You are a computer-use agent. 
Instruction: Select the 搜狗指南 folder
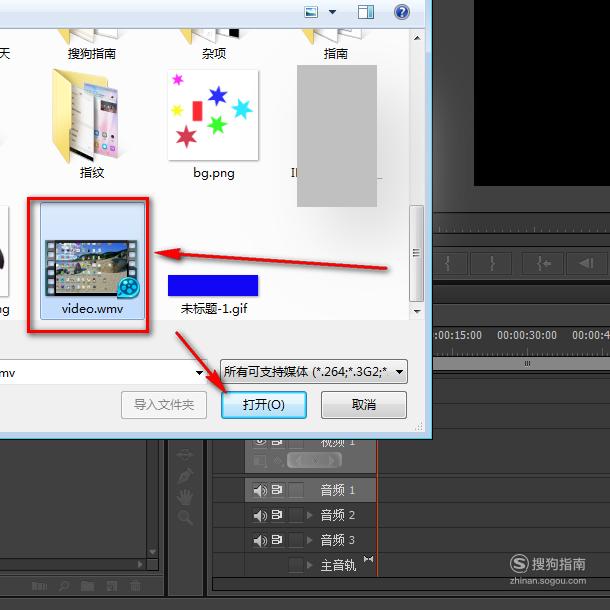(x=92, y=46)
